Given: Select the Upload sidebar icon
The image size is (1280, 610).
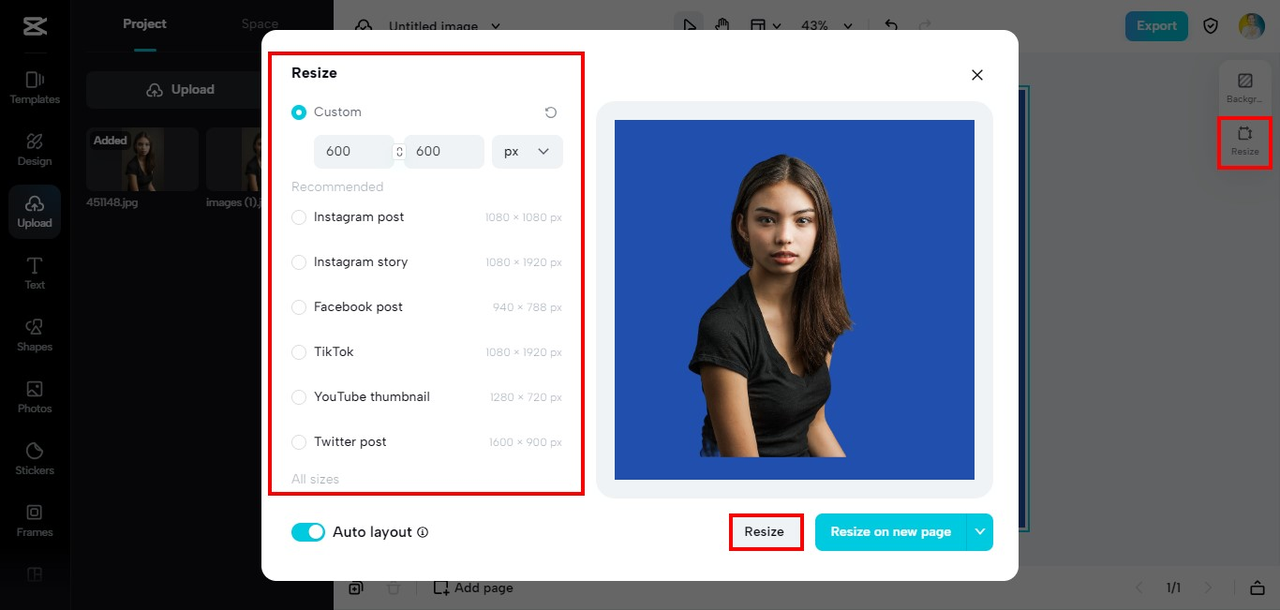Looking at the screenshot, I should [x=34, y=211].
